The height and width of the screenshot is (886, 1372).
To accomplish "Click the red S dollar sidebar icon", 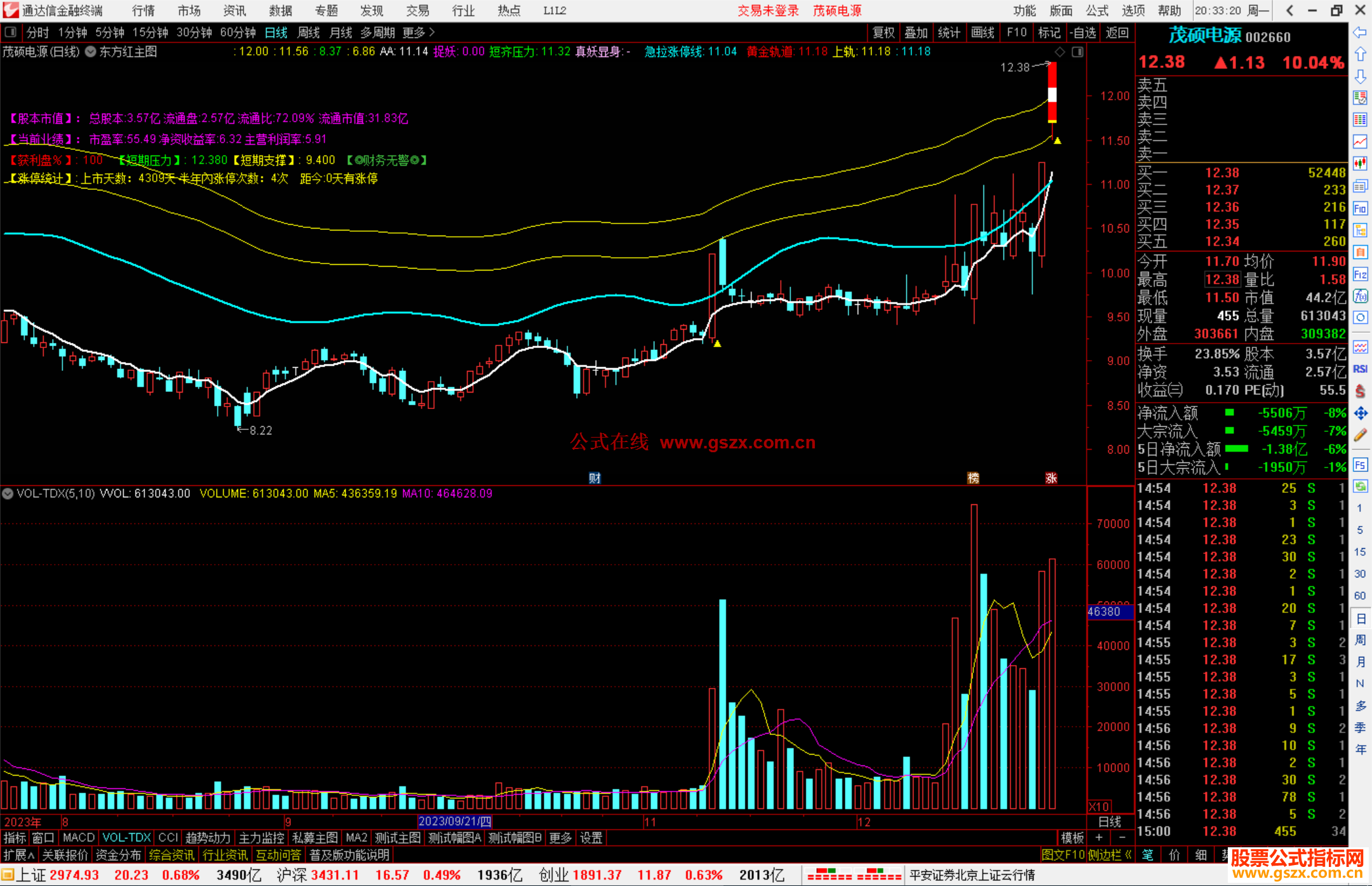I will [1360, 391].
